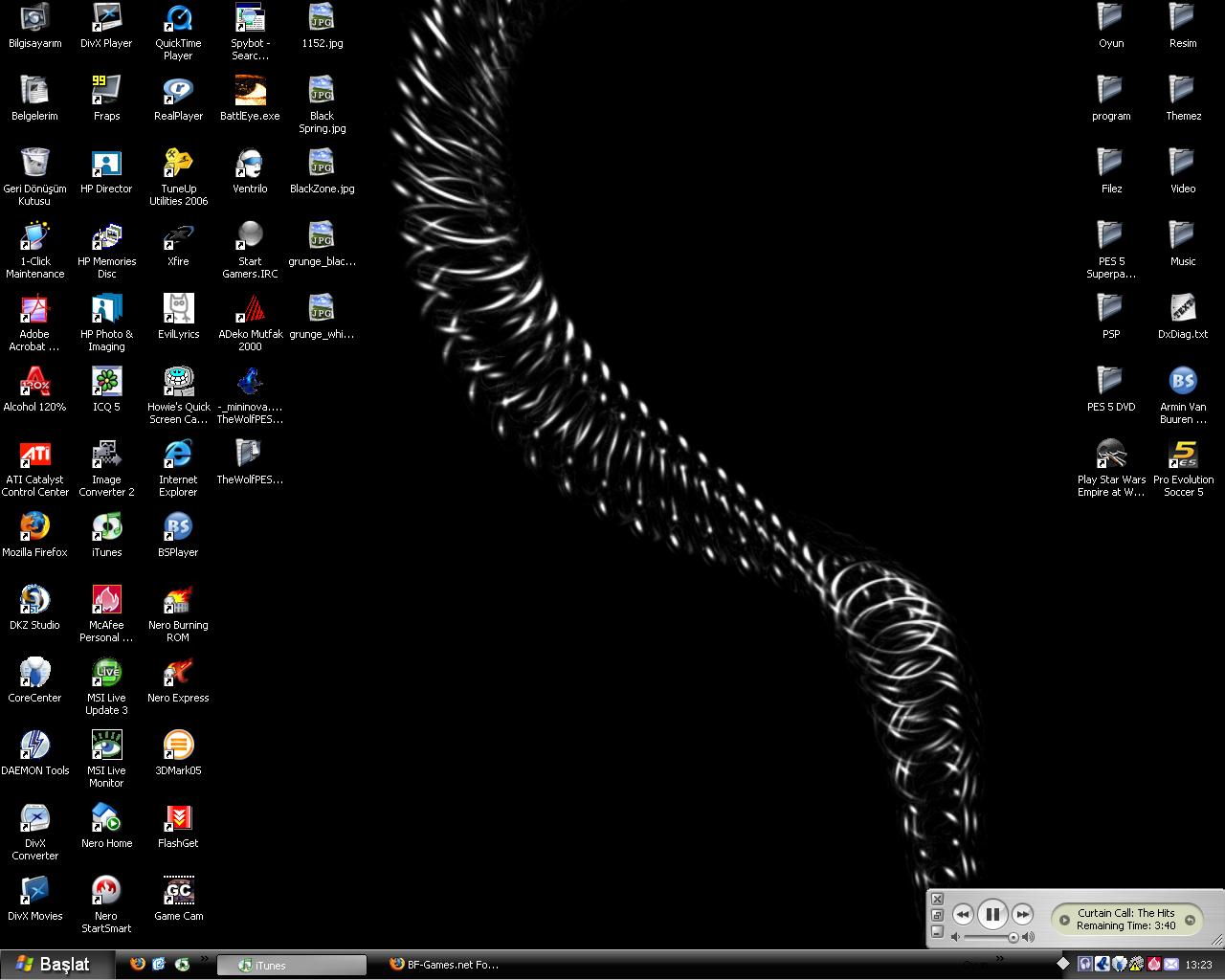Open the Başlat start menu
Viewport: 1225px width, 980px height.
pyautogui.click(x=54, y=965)
